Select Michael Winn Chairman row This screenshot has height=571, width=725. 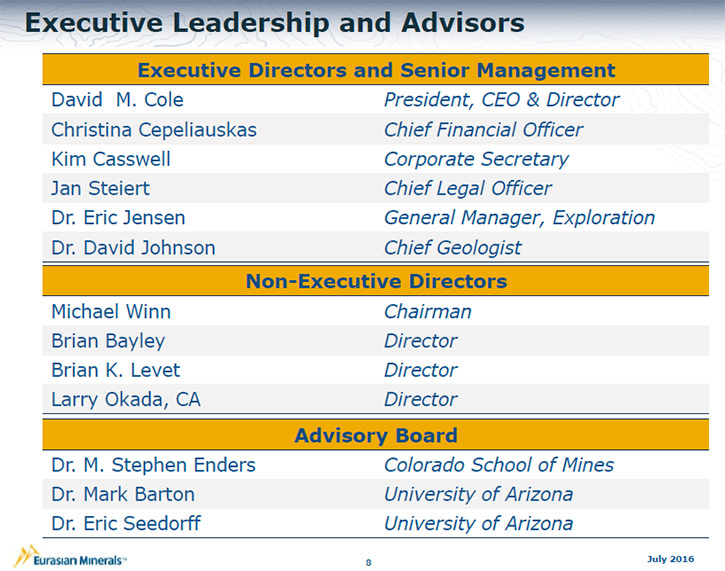coord(375,311)
